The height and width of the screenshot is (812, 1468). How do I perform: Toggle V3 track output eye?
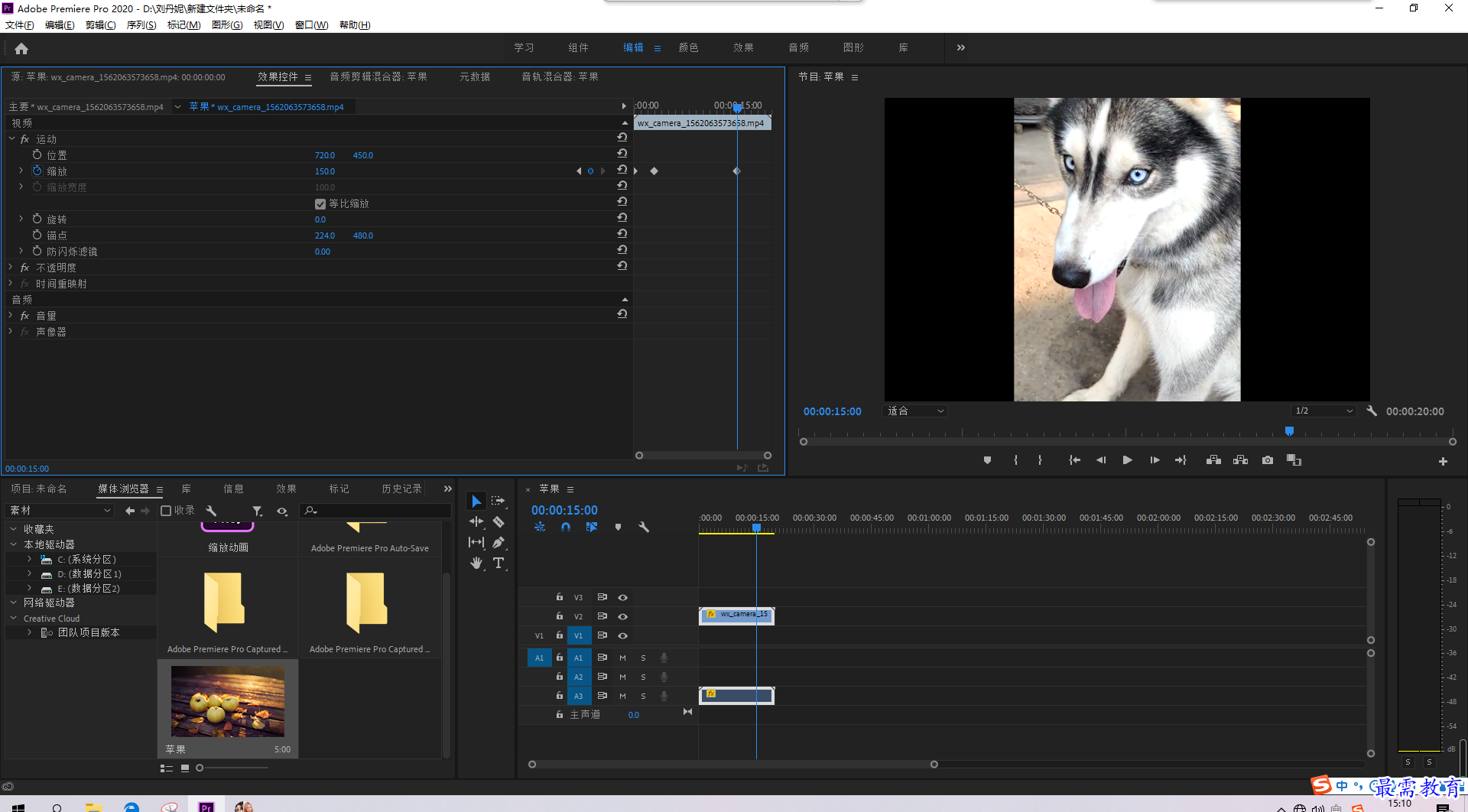click(623, 597)
